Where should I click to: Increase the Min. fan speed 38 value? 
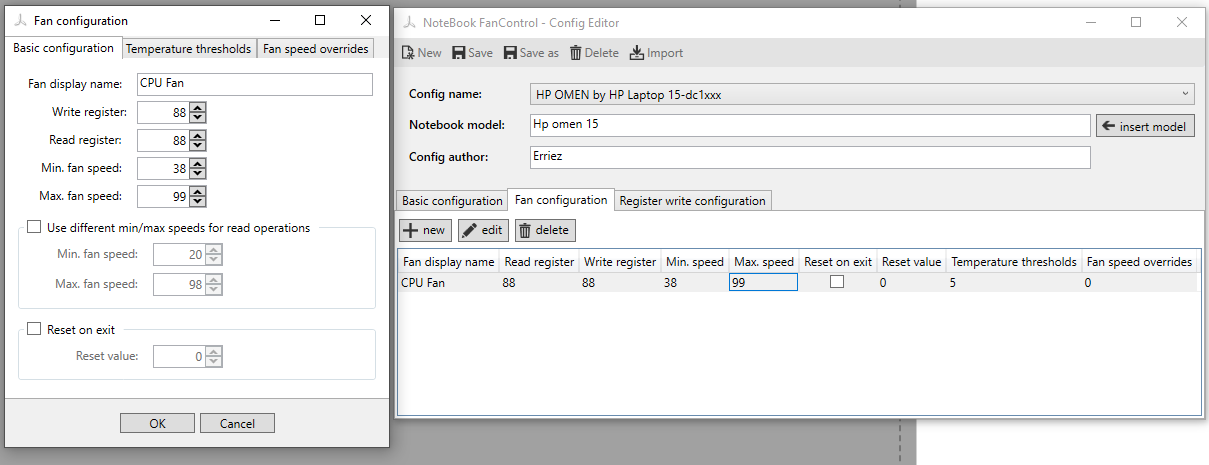(198, 163)
